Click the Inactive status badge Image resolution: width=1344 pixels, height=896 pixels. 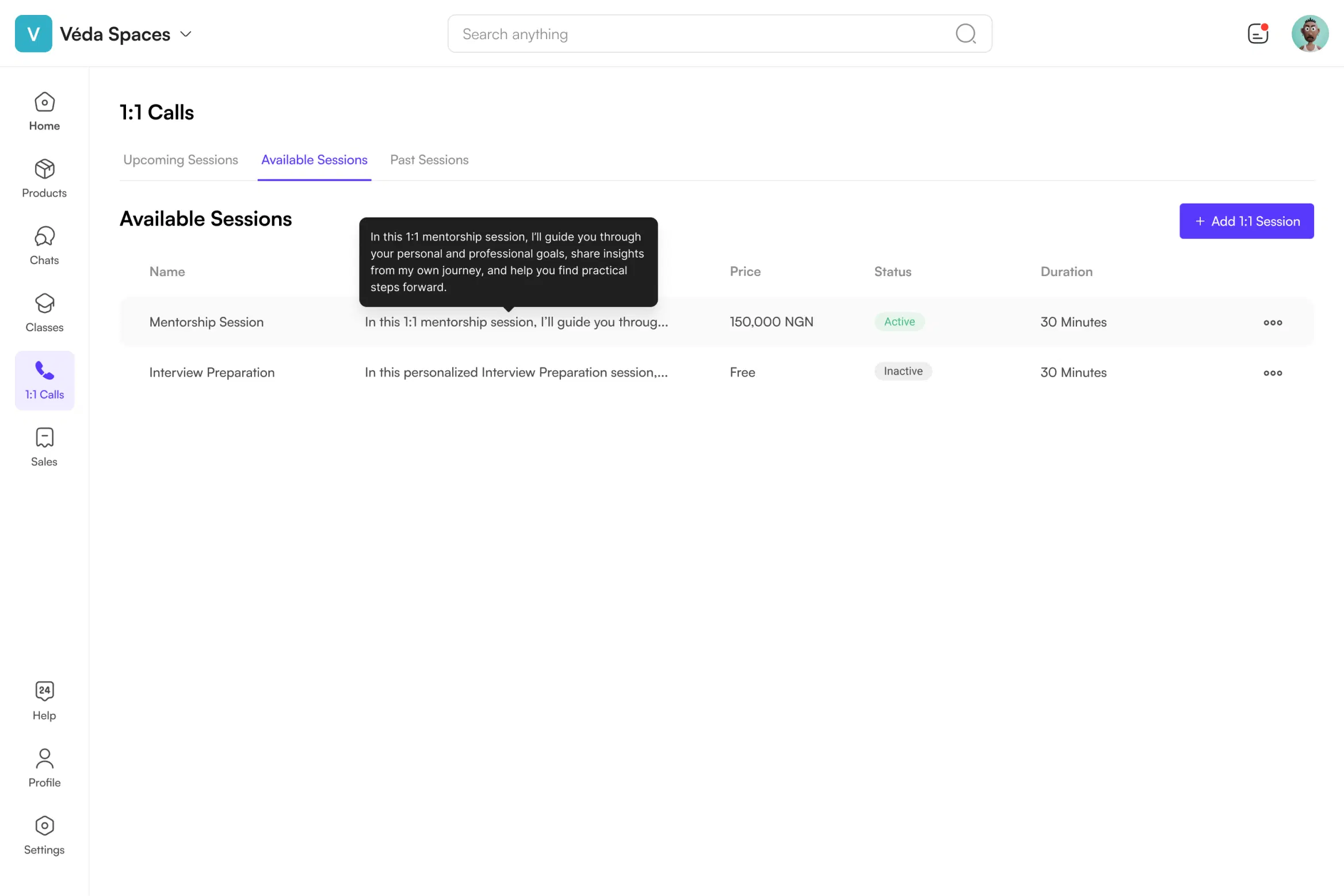(903, 372)
